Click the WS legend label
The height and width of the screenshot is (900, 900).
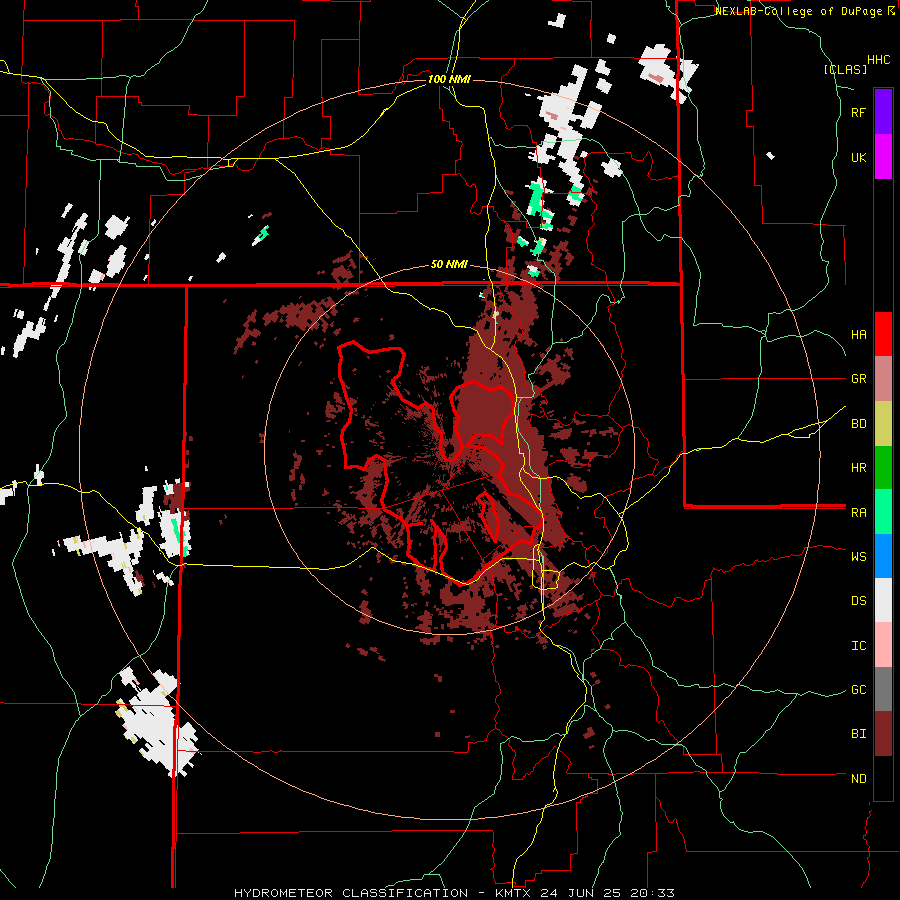pyautogui.click(x=858, y=556)
